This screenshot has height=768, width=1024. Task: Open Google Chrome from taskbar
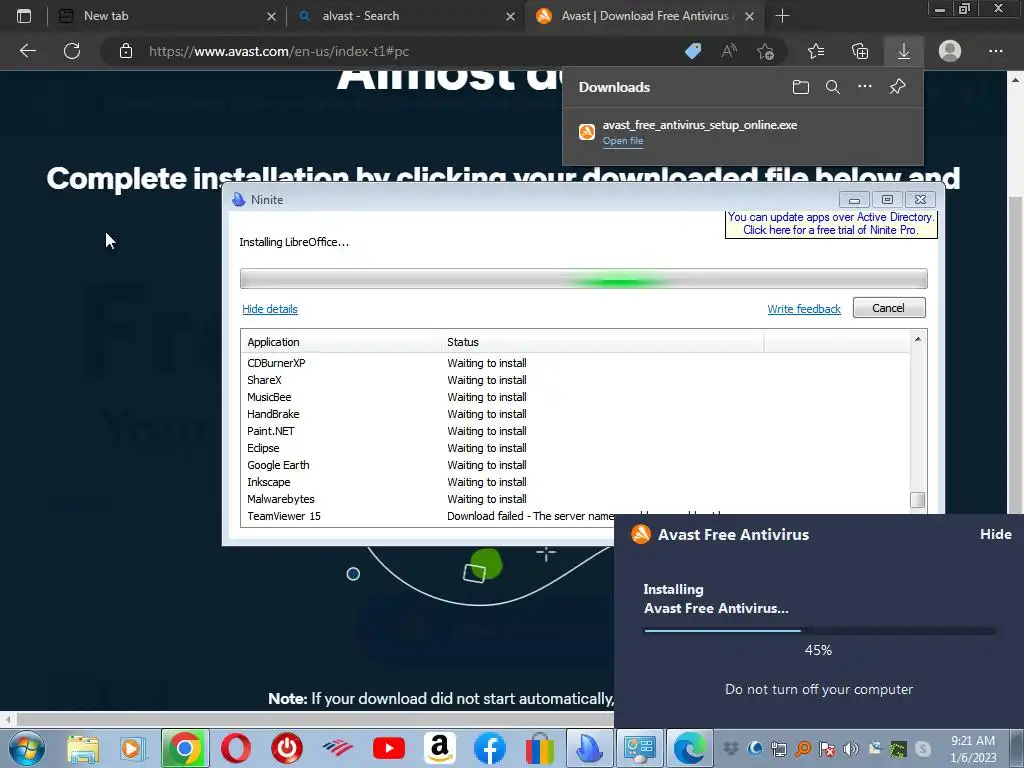[185, 748]
